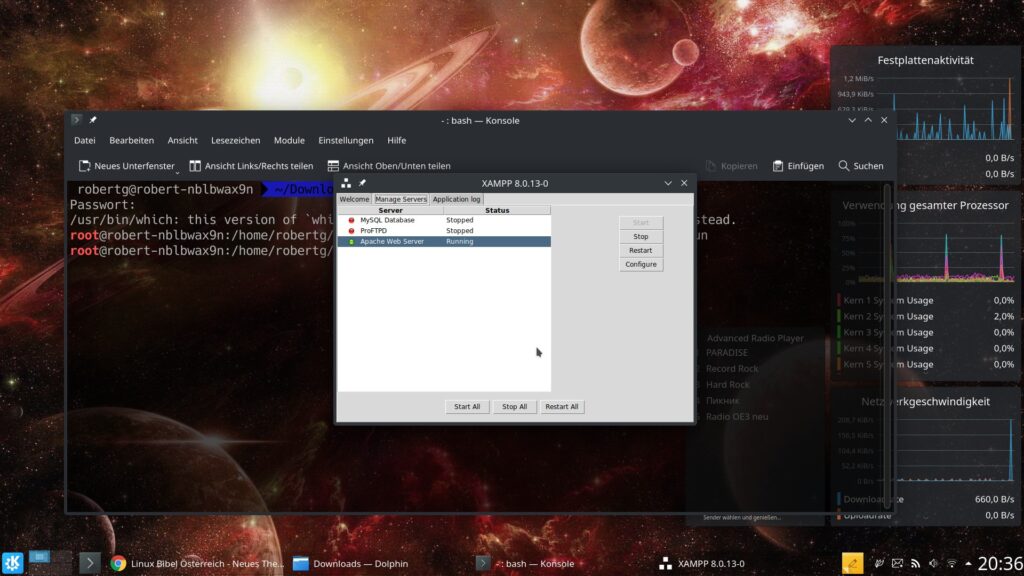
Task: Click the Festplattenaktivität widget title
Action: [925, 60]
